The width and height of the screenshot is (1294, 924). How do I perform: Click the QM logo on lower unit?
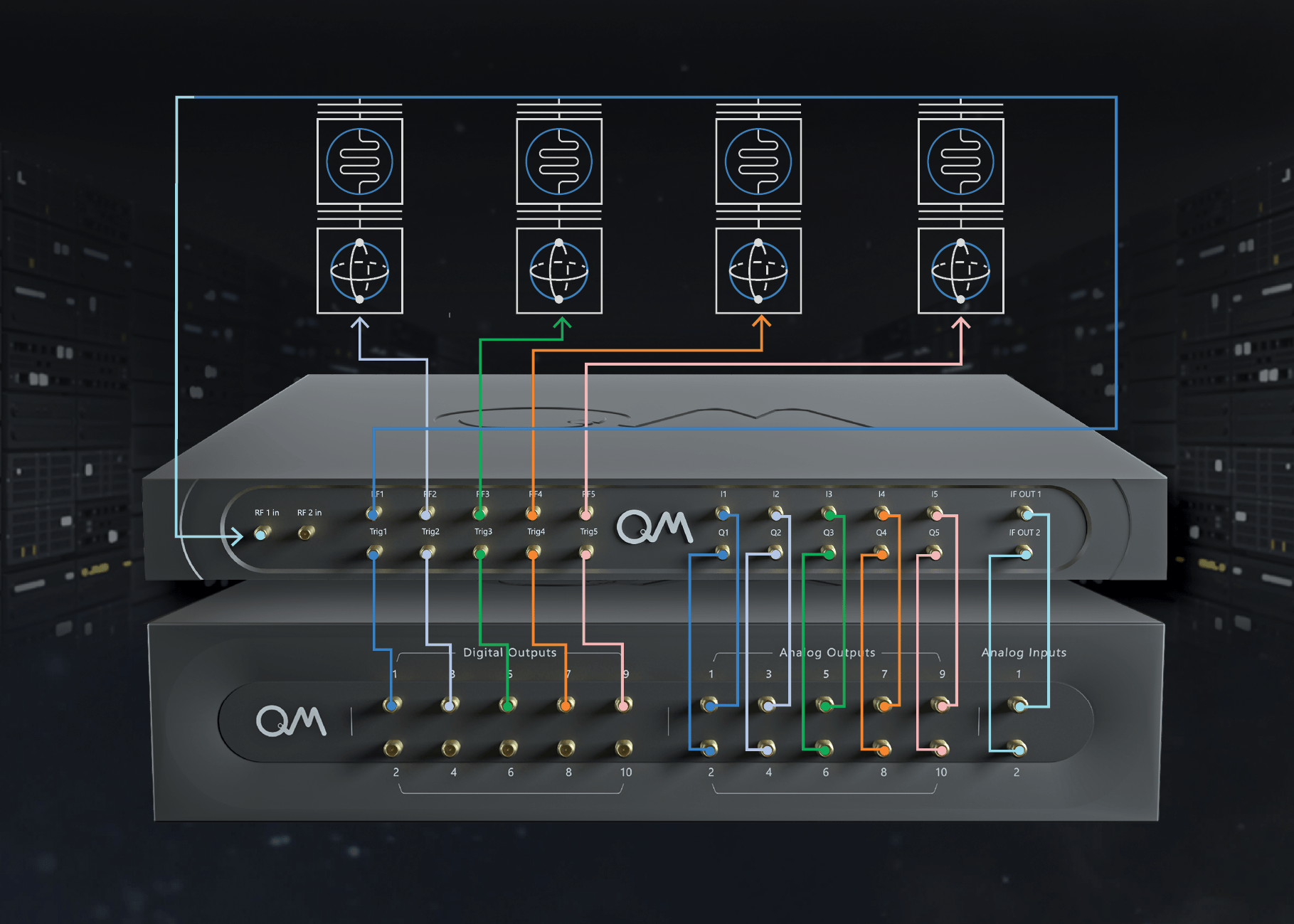coord(291,721)
